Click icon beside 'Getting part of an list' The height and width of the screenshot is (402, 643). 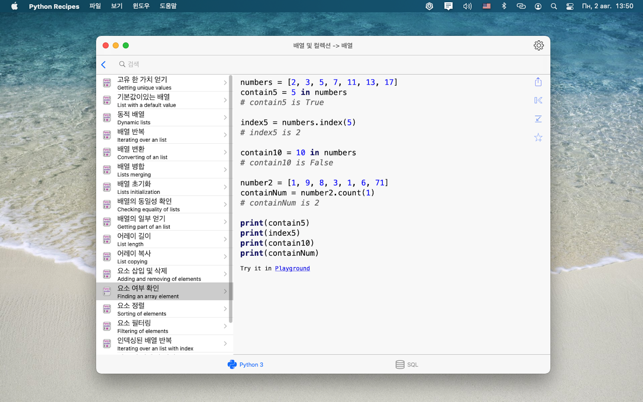tap(107, 222)
